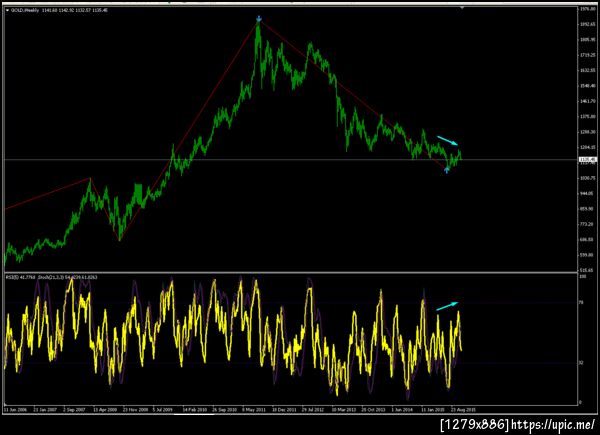Click the 1 Jun 2014 date label
Viewport: 600px width, 435px height.
[x=402, y=410]
